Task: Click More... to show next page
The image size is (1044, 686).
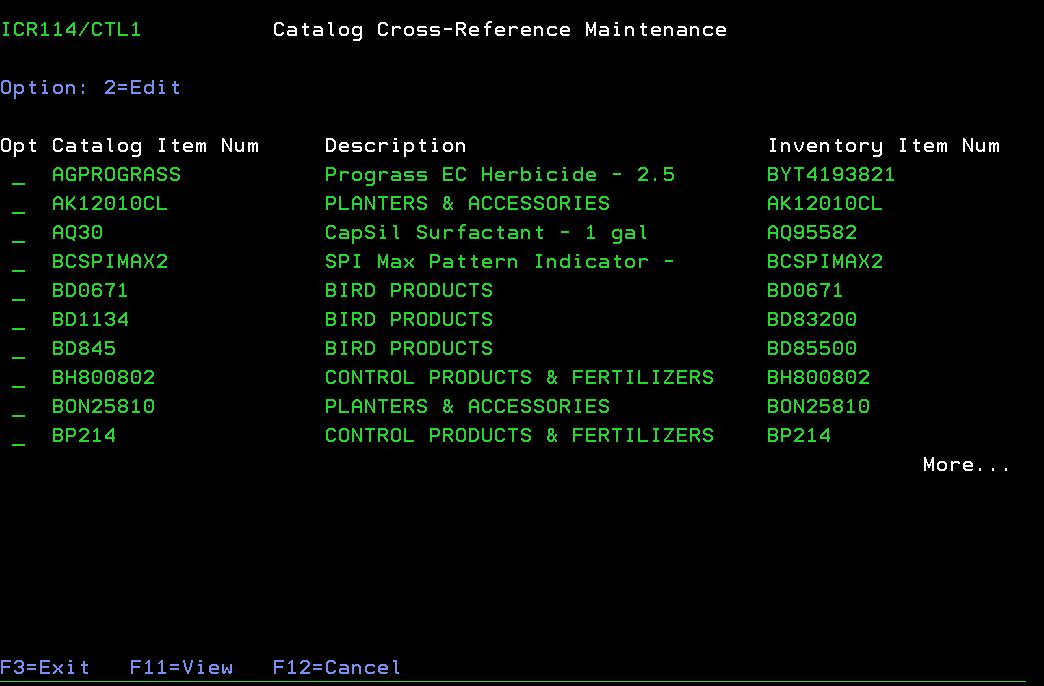Action: (965, 465)
